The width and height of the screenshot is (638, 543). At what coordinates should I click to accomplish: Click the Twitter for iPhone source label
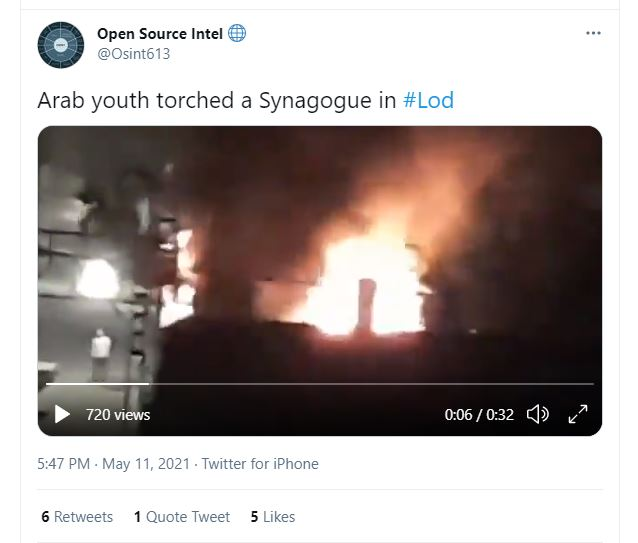click(260, 464)
